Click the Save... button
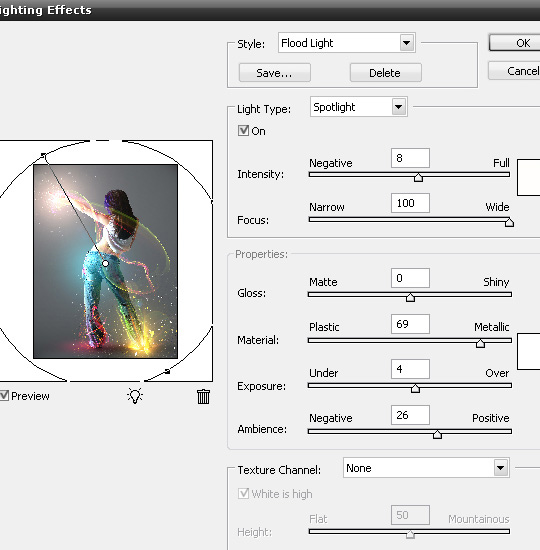Image resolution: width=540 pixels, height=550 pixels. pyautogui.click(x=274, y=73)
